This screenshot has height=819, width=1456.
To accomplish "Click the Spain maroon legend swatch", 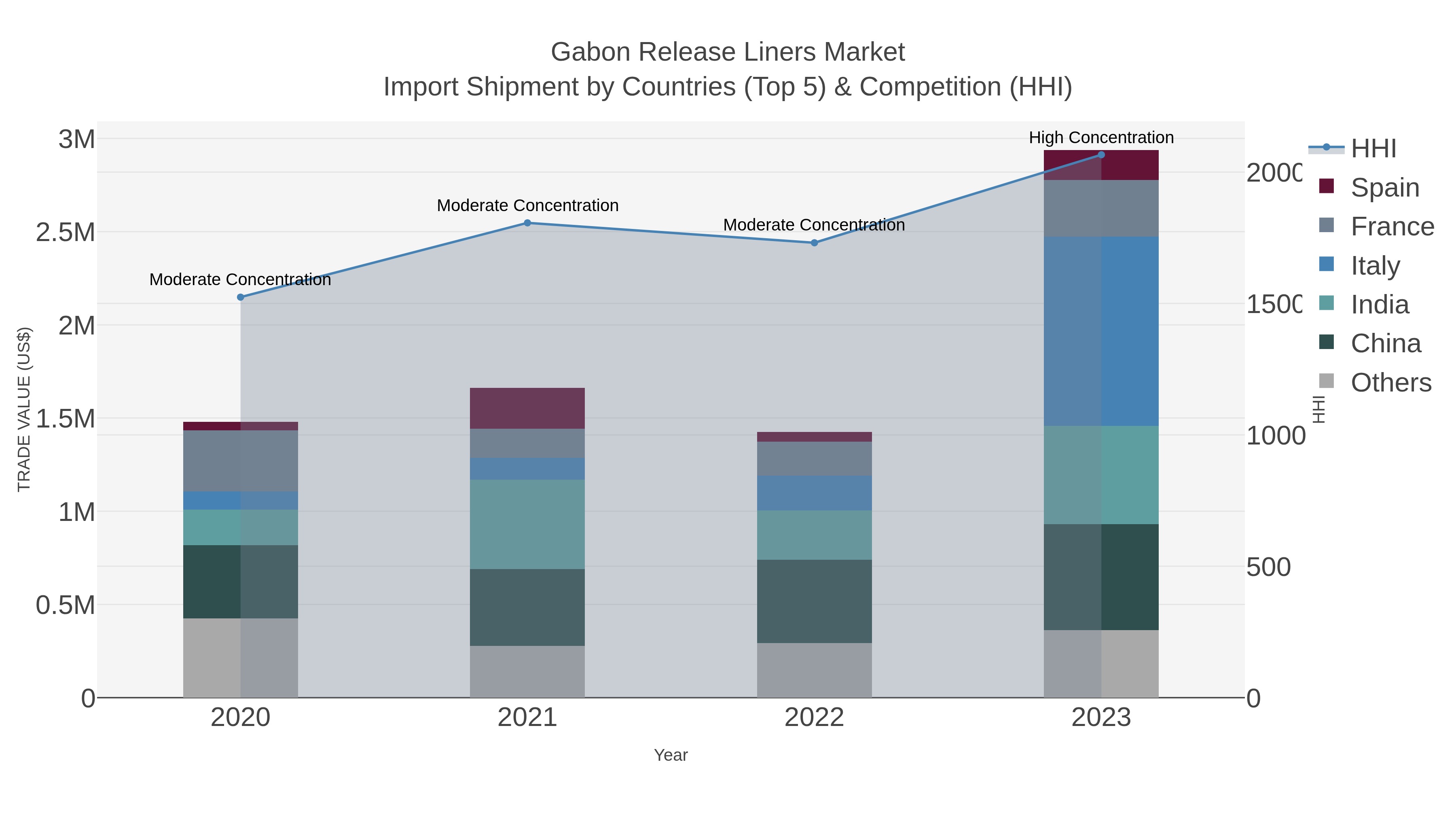I will pos(1327,186).
